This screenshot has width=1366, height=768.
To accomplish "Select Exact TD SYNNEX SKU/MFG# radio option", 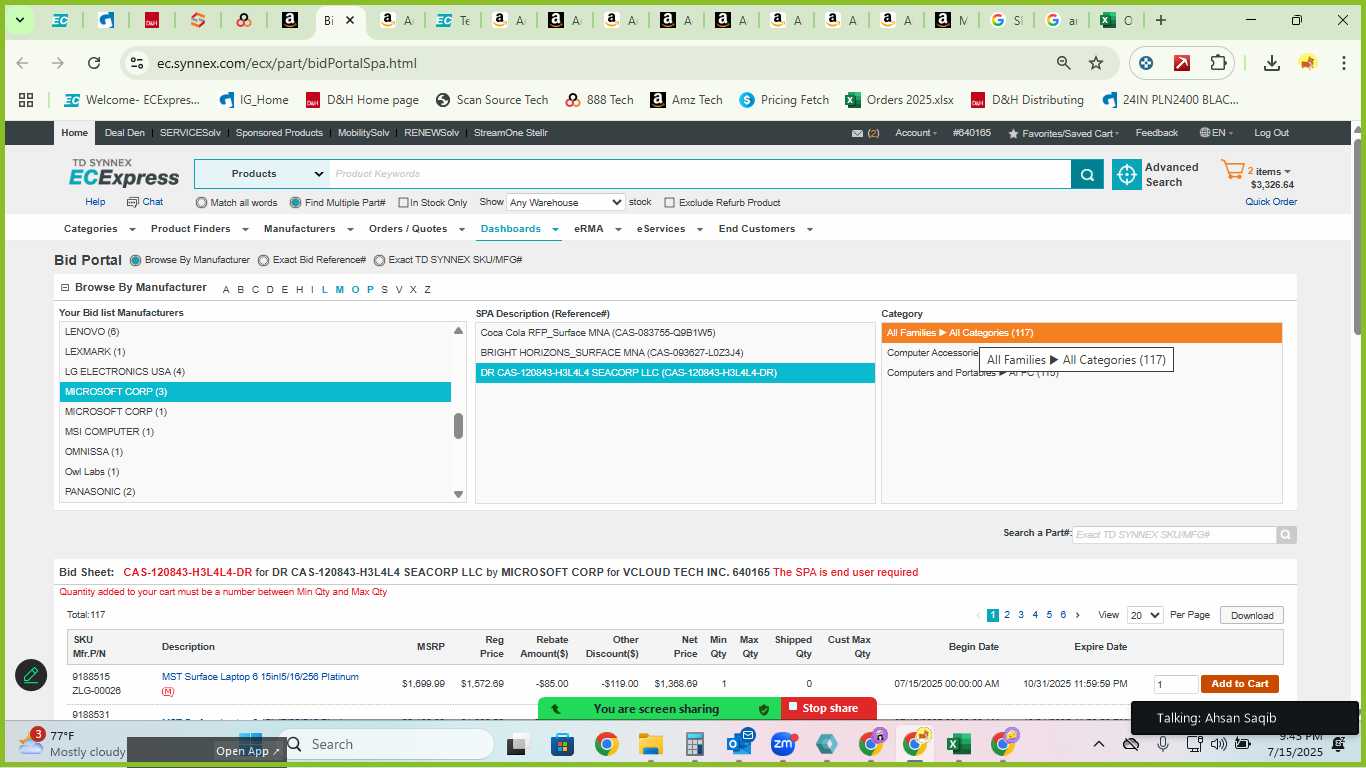I will [379, 260].
